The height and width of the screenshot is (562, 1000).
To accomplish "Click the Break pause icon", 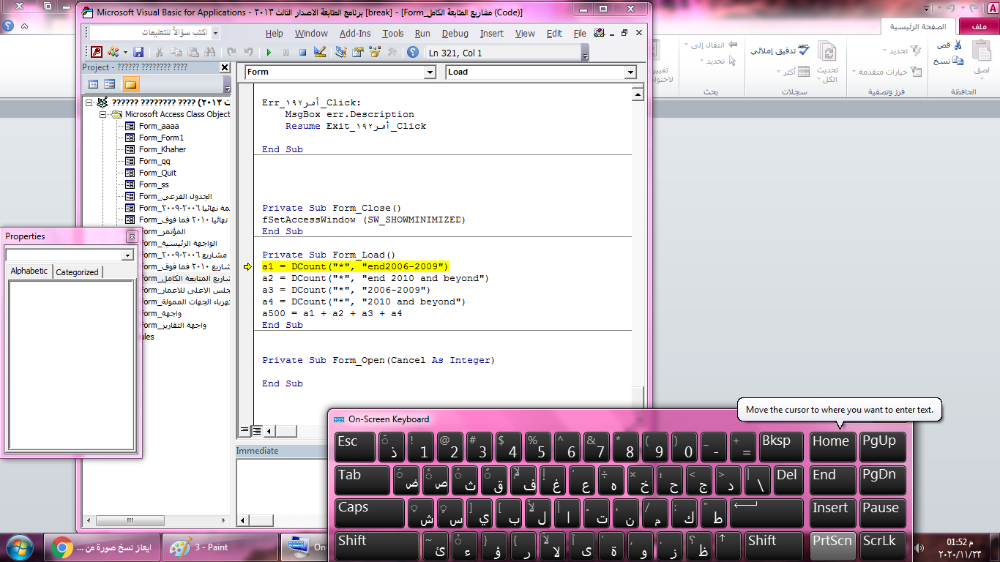I will [286, 52].
